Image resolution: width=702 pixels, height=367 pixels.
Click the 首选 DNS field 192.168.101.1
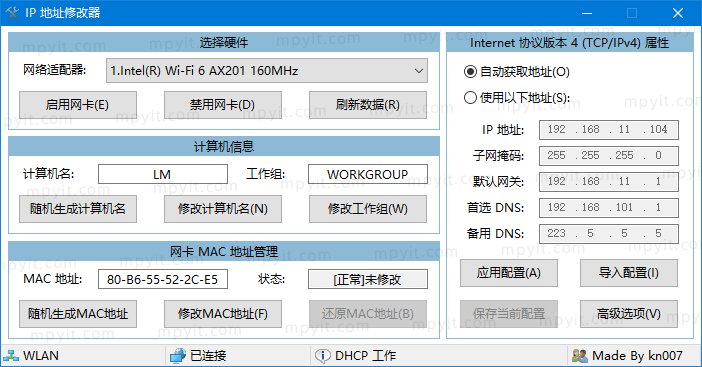pos(609,208)
